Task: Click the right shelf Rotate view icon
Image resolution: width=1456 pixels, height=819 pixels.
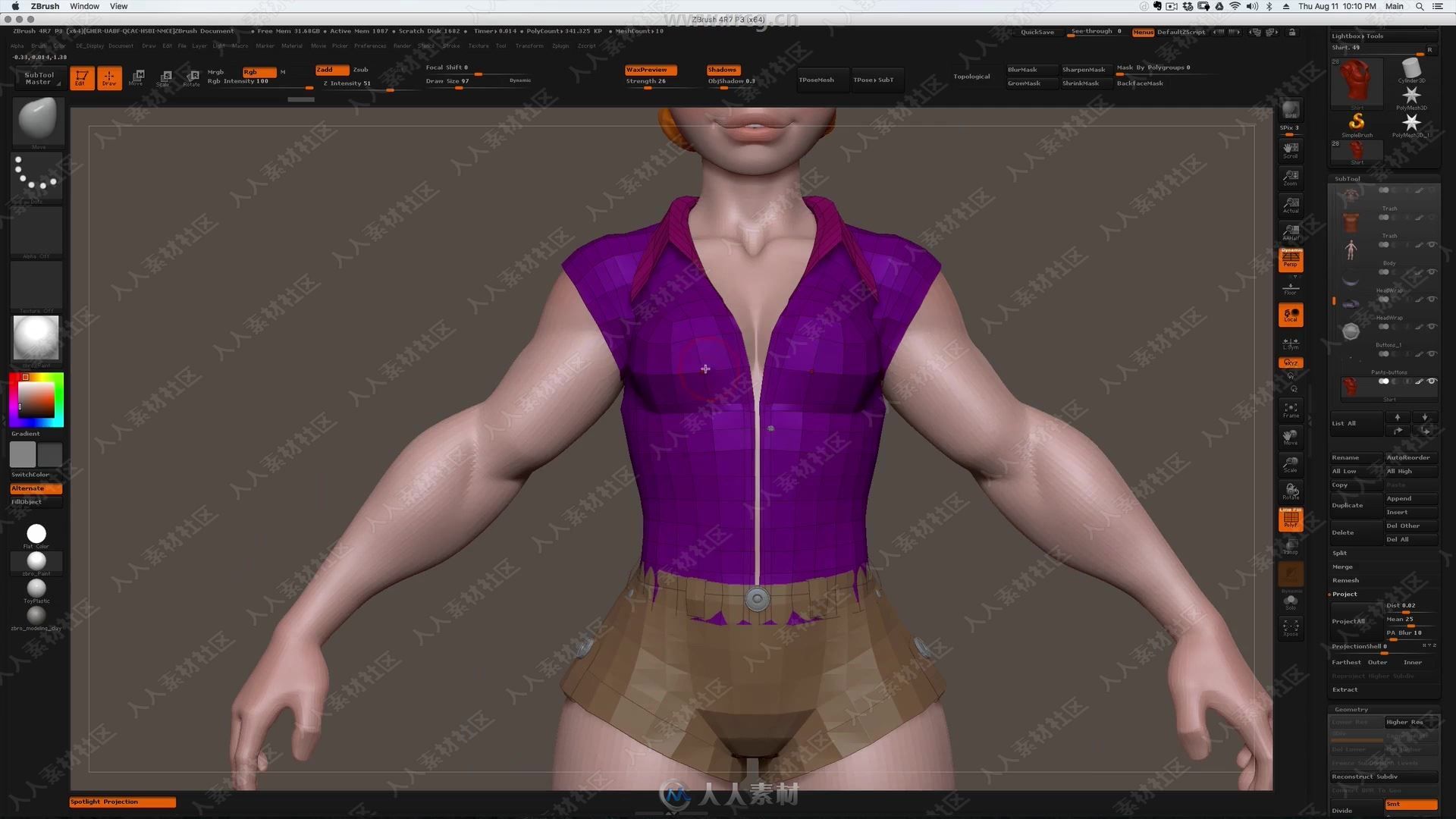Action: 1291,491
